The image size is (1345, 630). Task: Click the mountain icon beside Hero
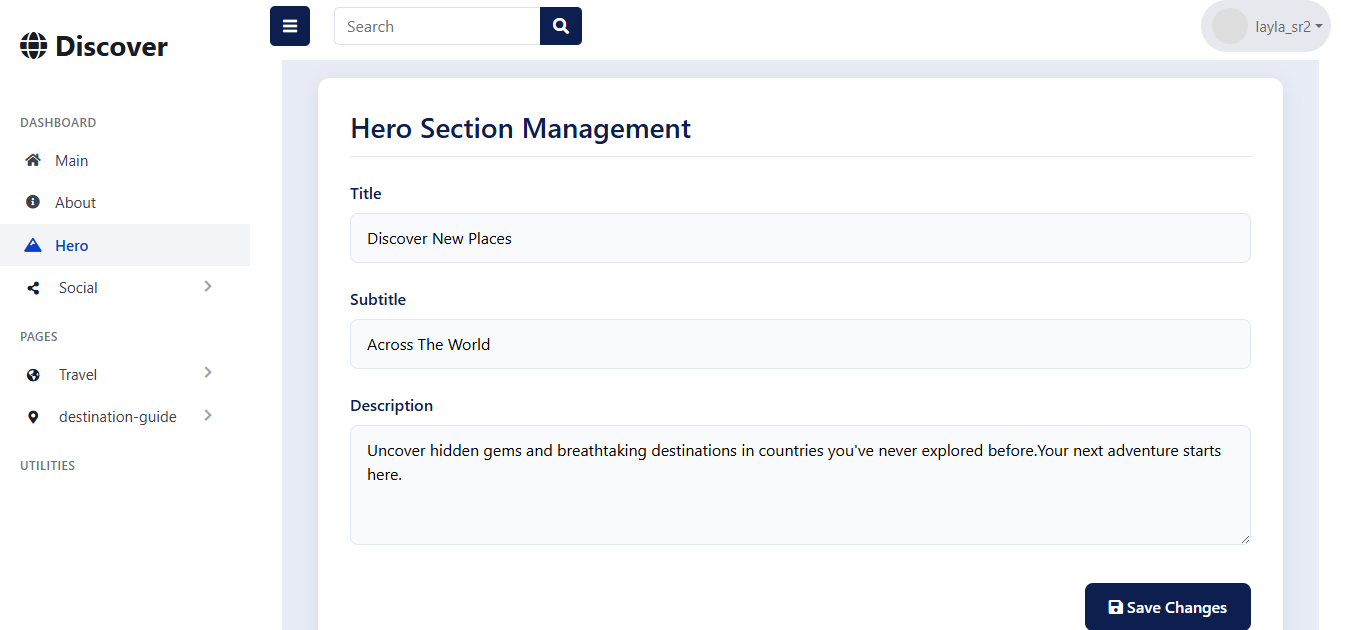pos(33,245)
